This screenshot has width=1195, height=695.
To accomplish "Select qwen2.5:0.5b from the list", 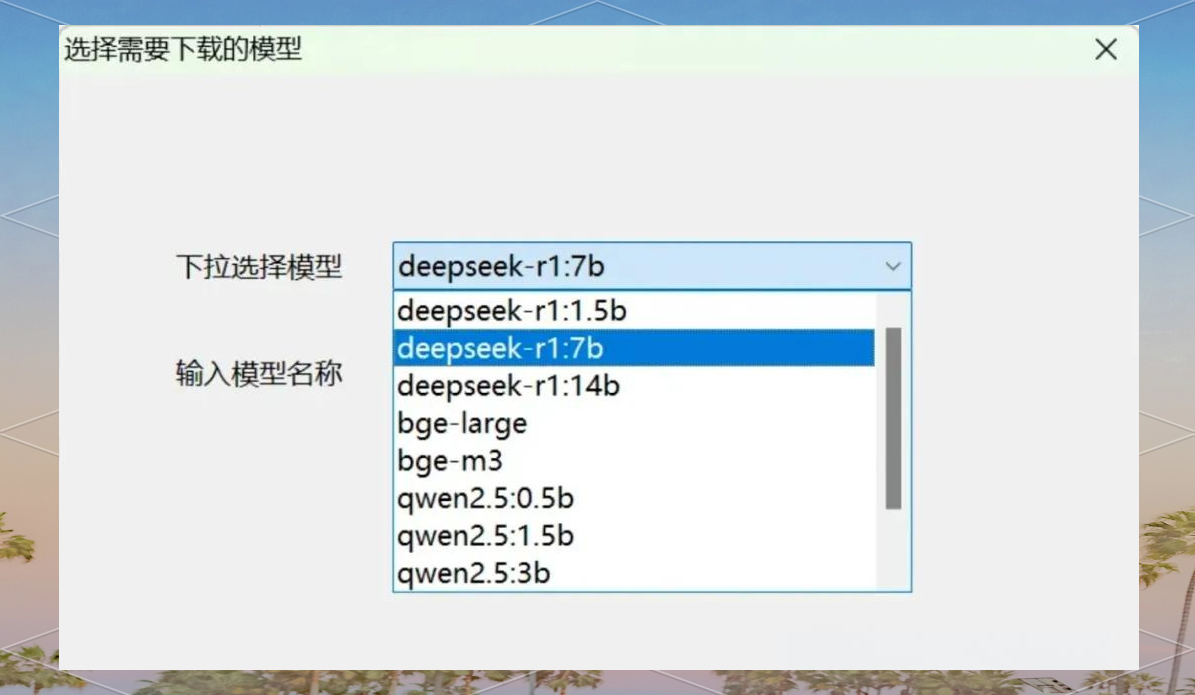I will (x=634, y=498).
